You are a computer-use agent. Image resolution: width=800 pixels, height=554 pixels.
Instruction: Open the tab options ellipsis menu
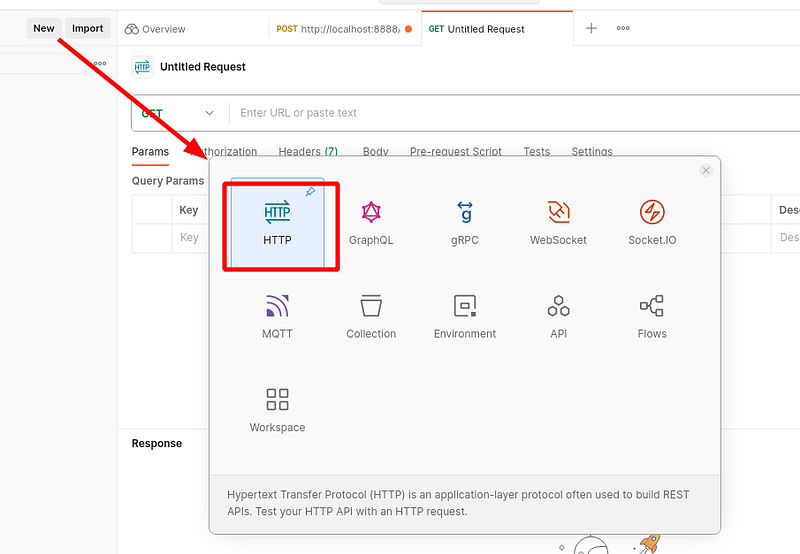(x=623, y=29)
